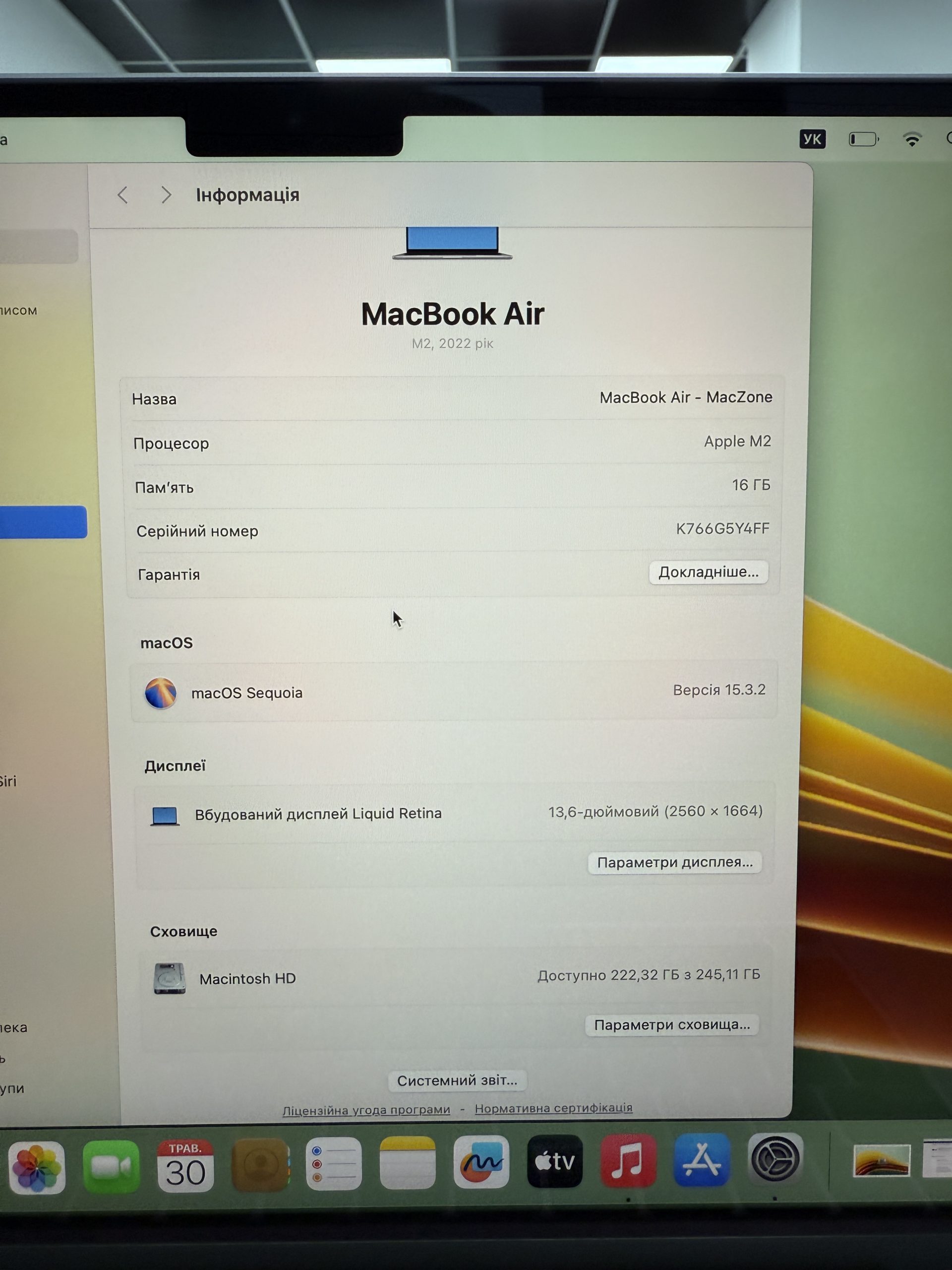Click the MacBook Air illustration
This screenshot has width=952, height=1270.
(x=452, y=243)
